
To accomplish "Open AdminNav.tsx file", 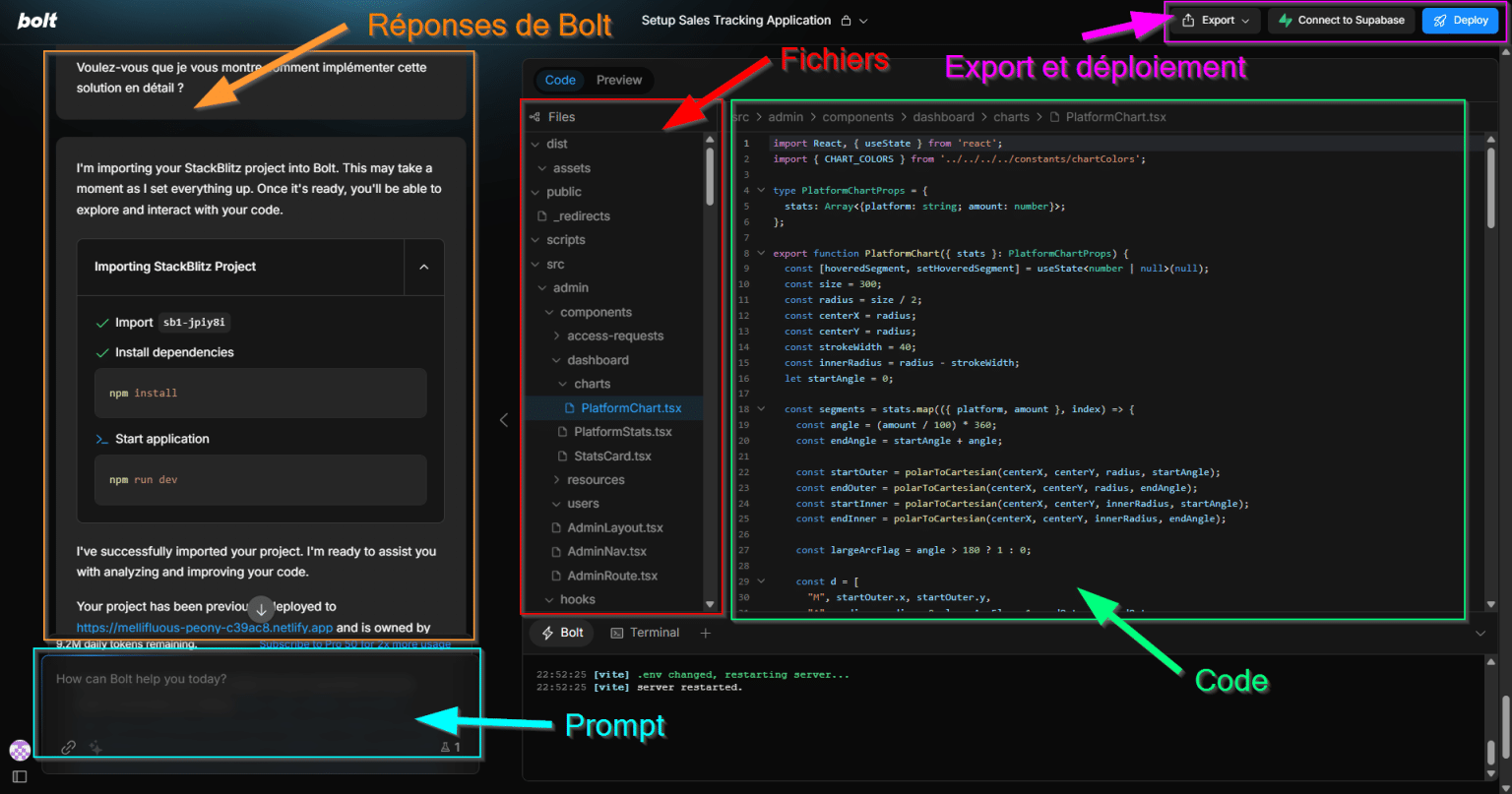I will [606, 552].
